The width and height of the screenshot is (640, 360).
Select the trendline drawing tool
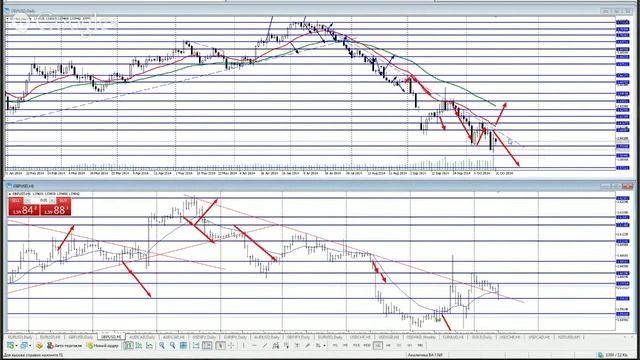point(264,346)
